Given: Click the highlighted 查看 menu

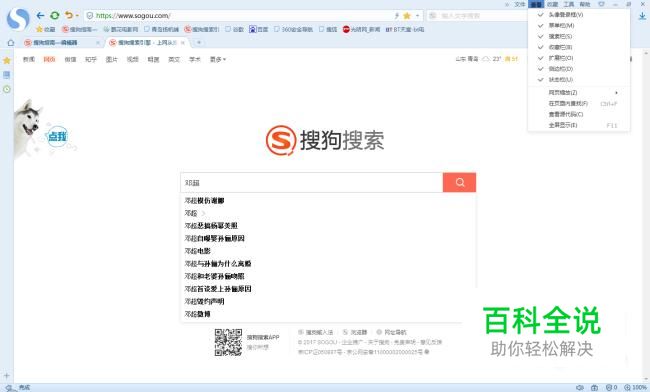Looking at the screenshot, I should tap(536, 4).
